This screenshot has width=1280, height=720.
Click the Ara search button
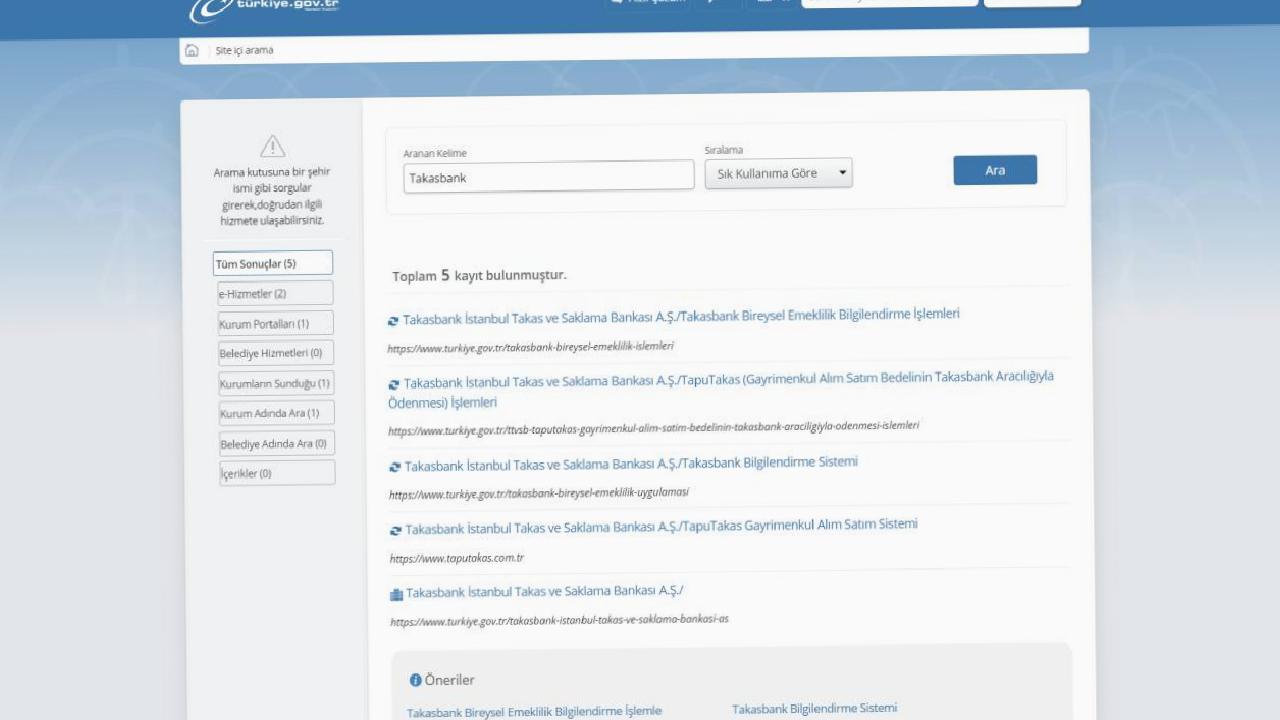[x=995, y=170]
